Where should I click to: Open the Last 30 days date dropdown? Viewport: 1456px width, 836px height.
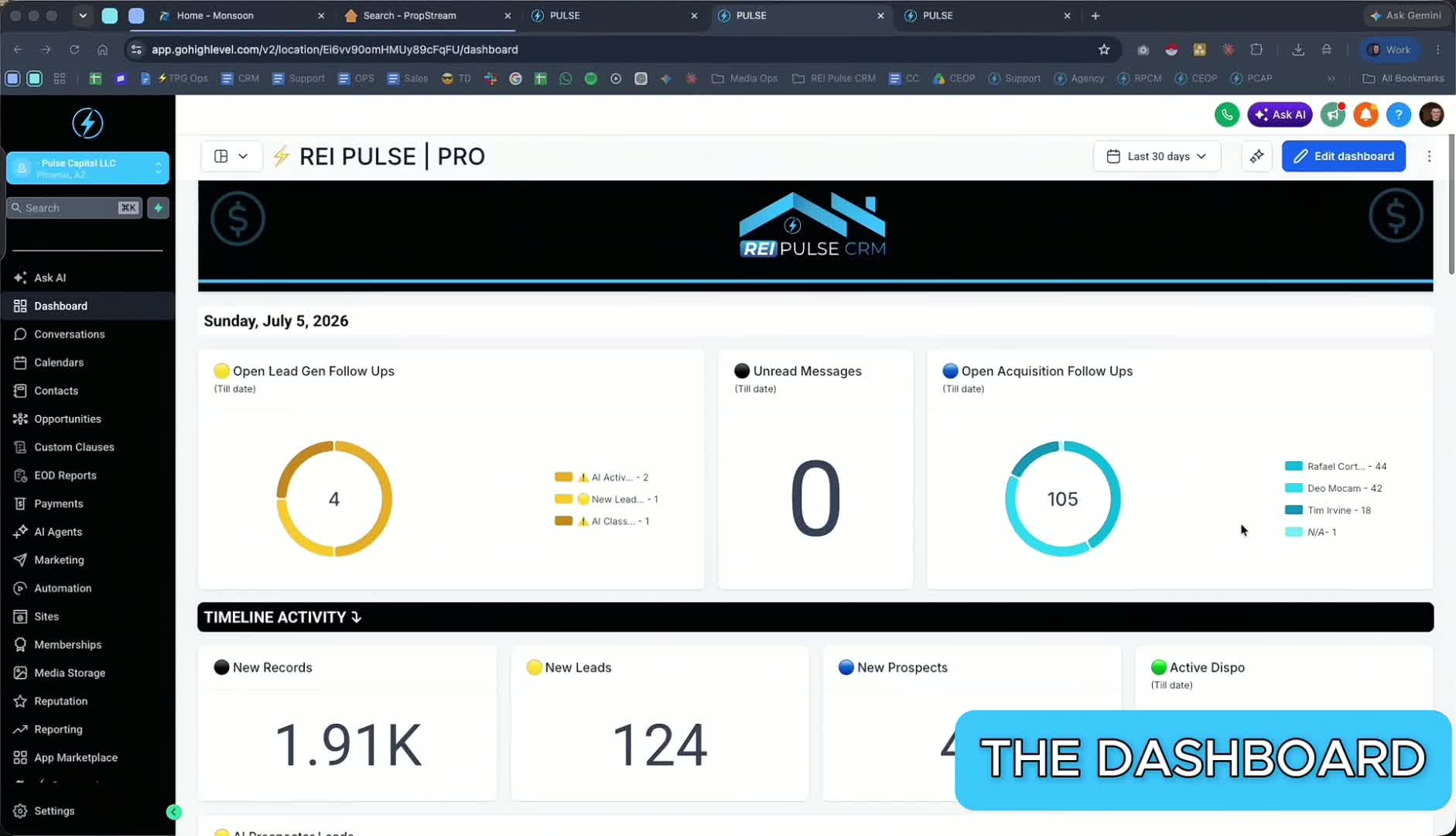pos(1157,156)
